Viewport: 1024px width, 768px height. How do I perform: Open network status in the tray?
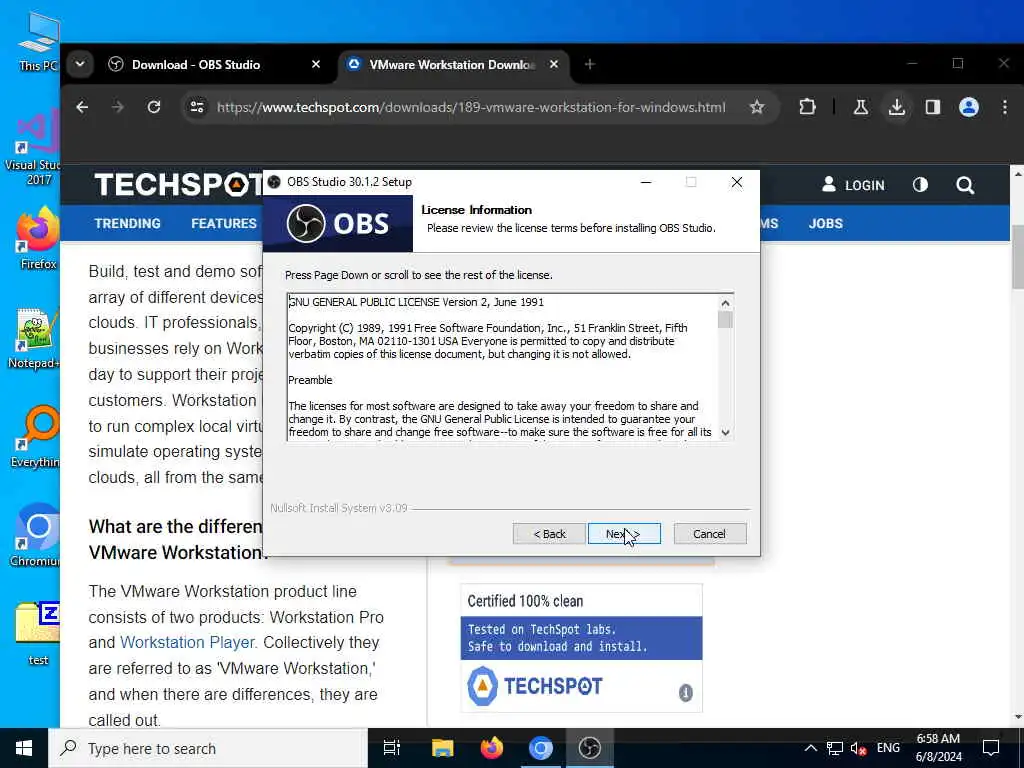tap(835, 748)
